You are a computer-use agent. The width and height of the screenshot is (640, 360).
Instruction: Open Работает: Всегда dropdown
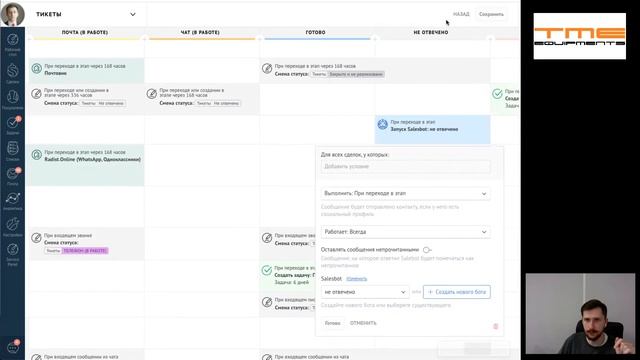click(405, 232)
